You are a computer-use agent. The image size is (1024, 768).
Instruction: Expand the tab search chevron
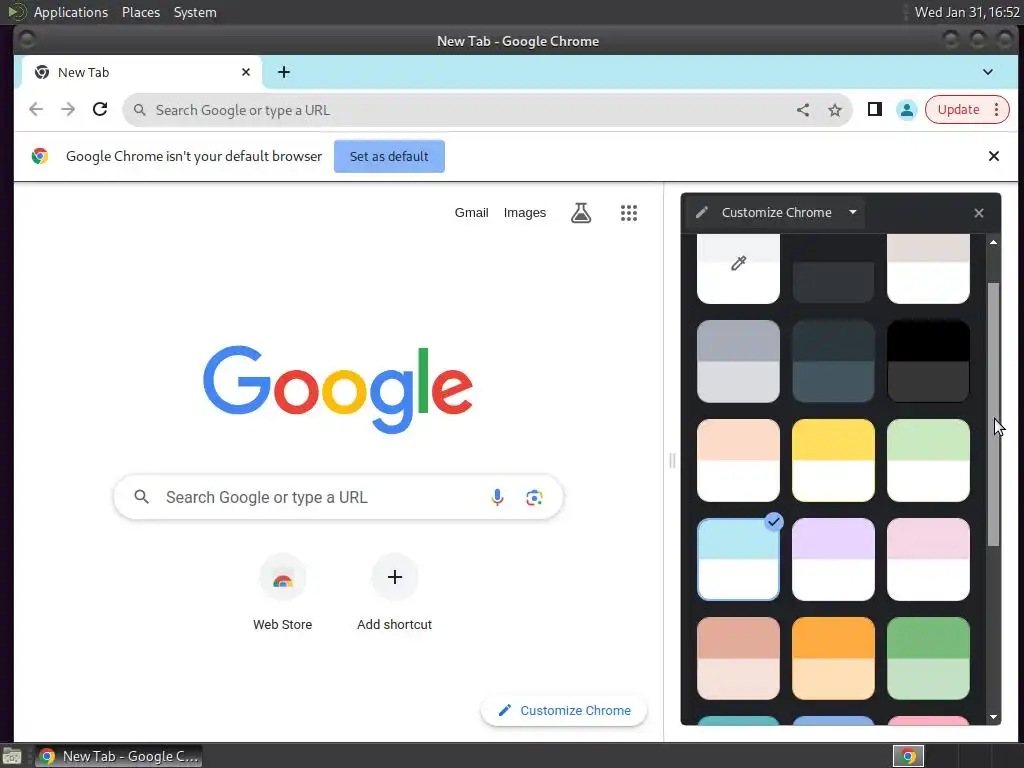click(x=987, y=72)
